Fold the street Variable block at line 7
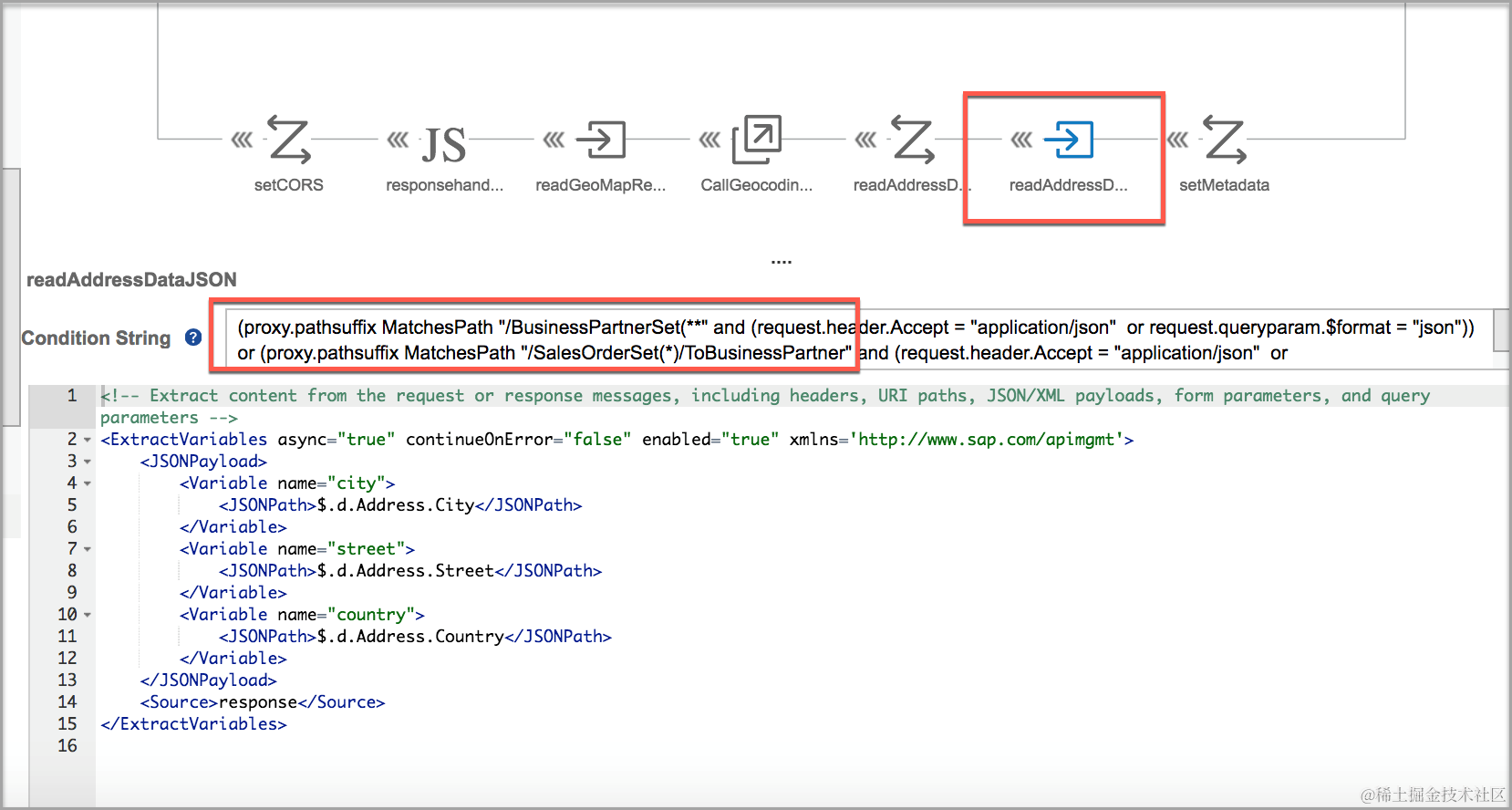This screenshot has width=1512, height=810. click(88, 549)
